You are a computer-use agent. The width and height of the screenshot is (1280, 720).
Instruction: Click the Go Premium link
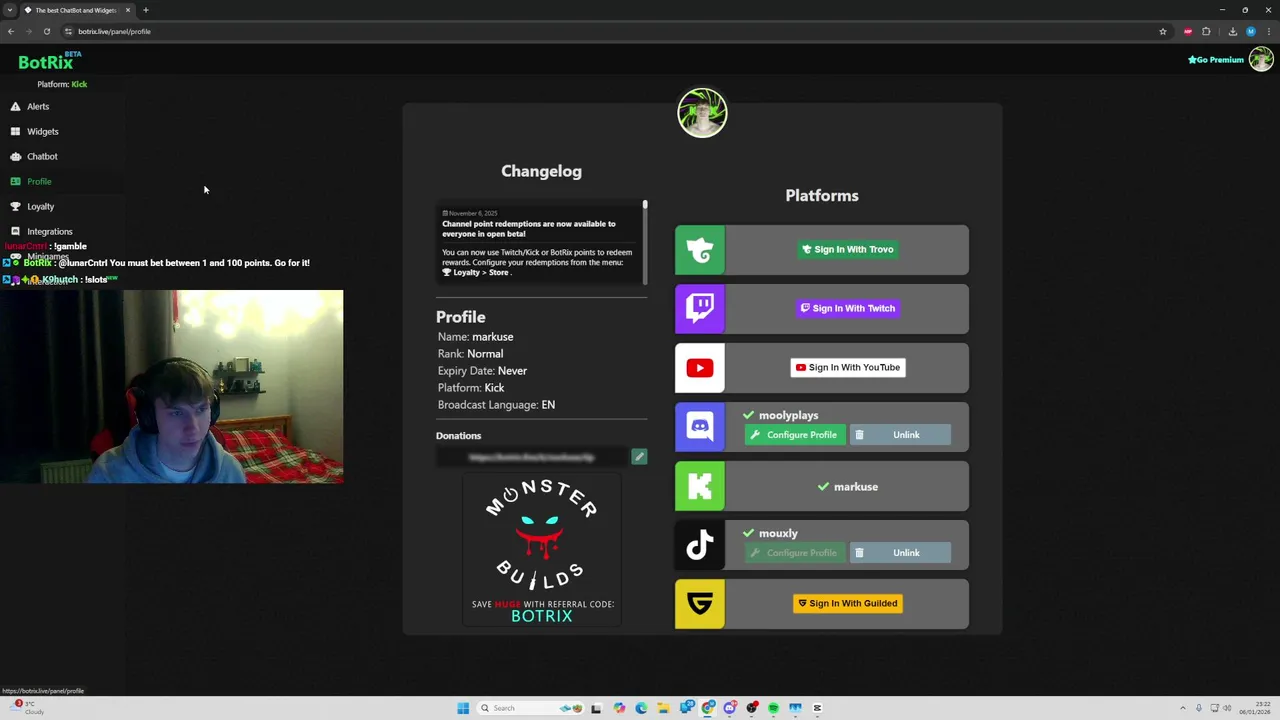pyautogui.click(x=1216, y=60)
